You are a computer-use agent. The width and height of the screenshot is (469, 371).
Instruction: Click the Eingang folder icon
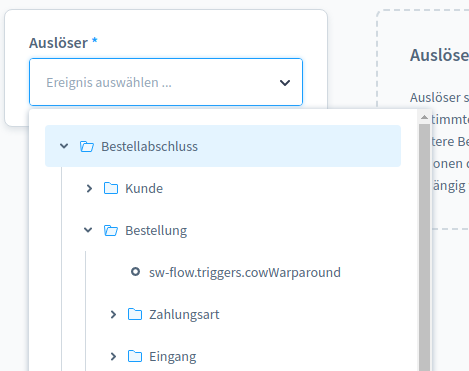(135, 356)
